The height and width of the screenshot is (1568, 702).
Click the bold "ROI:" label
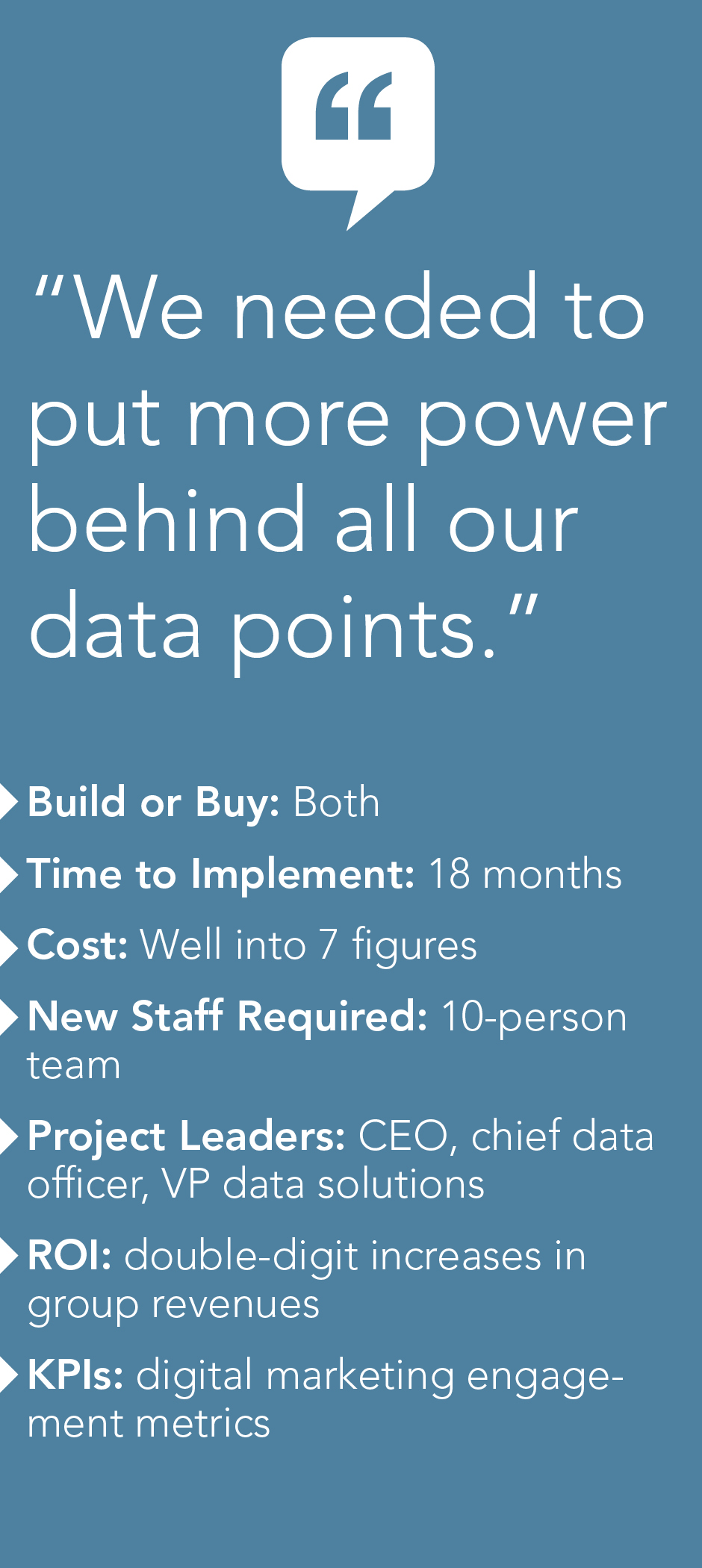[69, 1255]
